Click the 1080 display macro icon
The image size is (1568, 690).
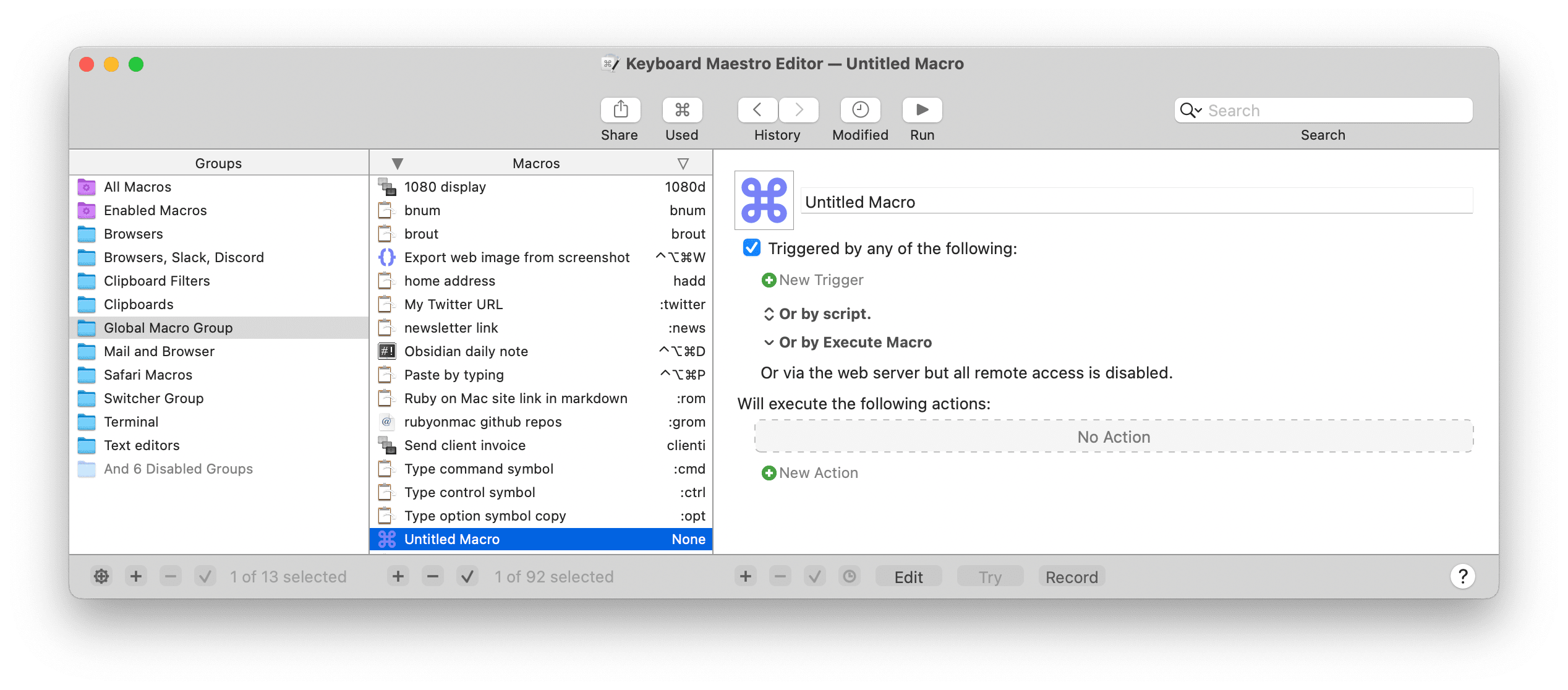387,187
